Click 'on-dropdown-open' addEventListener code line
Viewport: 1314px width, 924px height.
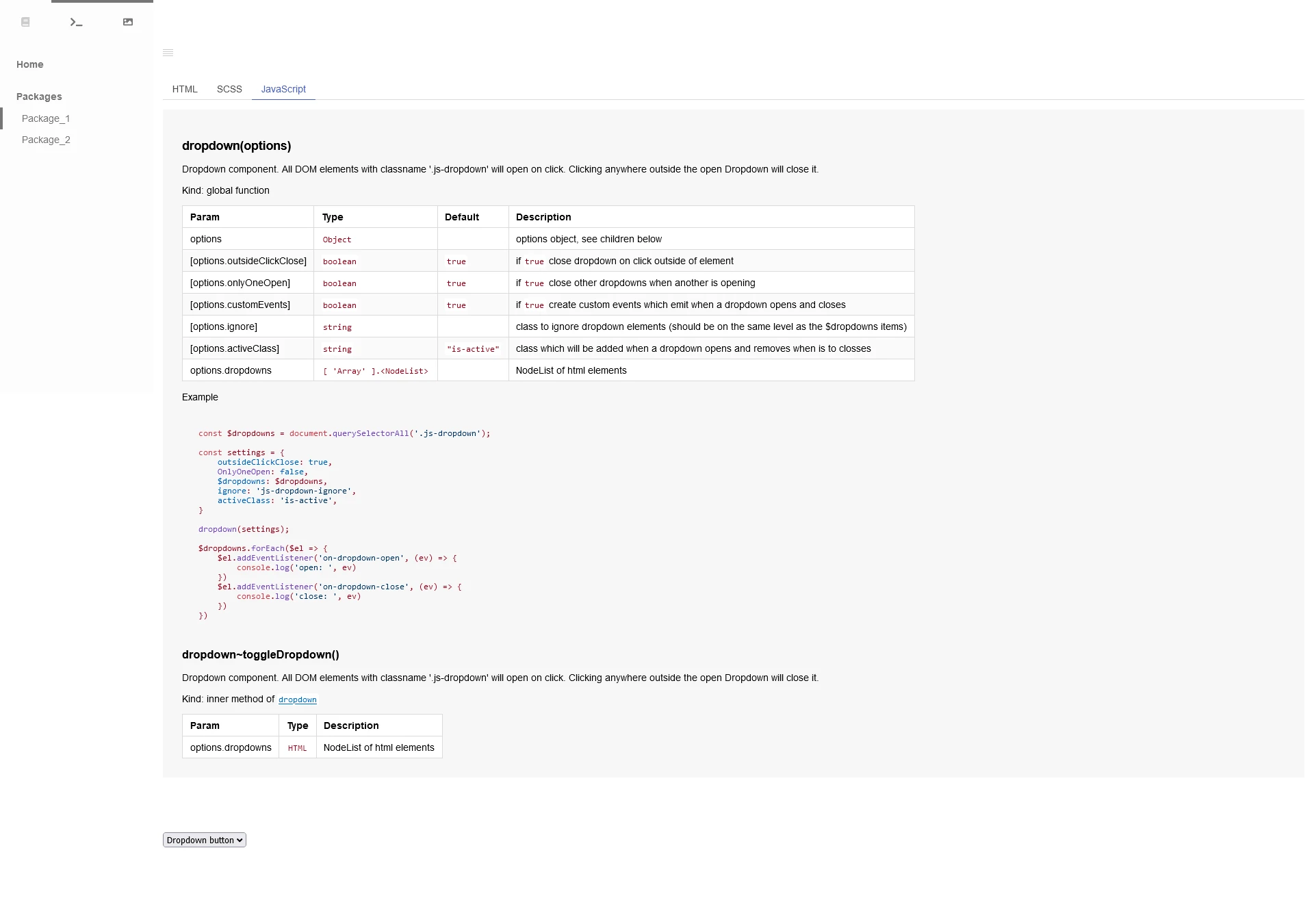(337, 558)
